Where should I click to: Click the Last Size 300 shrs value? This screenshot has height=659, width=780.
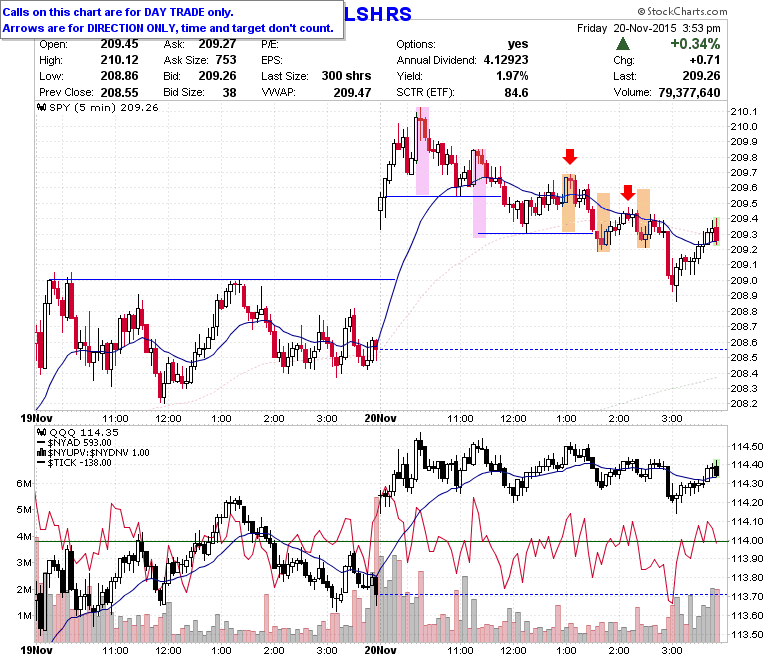pyautogui.click(x=346, y=76)
